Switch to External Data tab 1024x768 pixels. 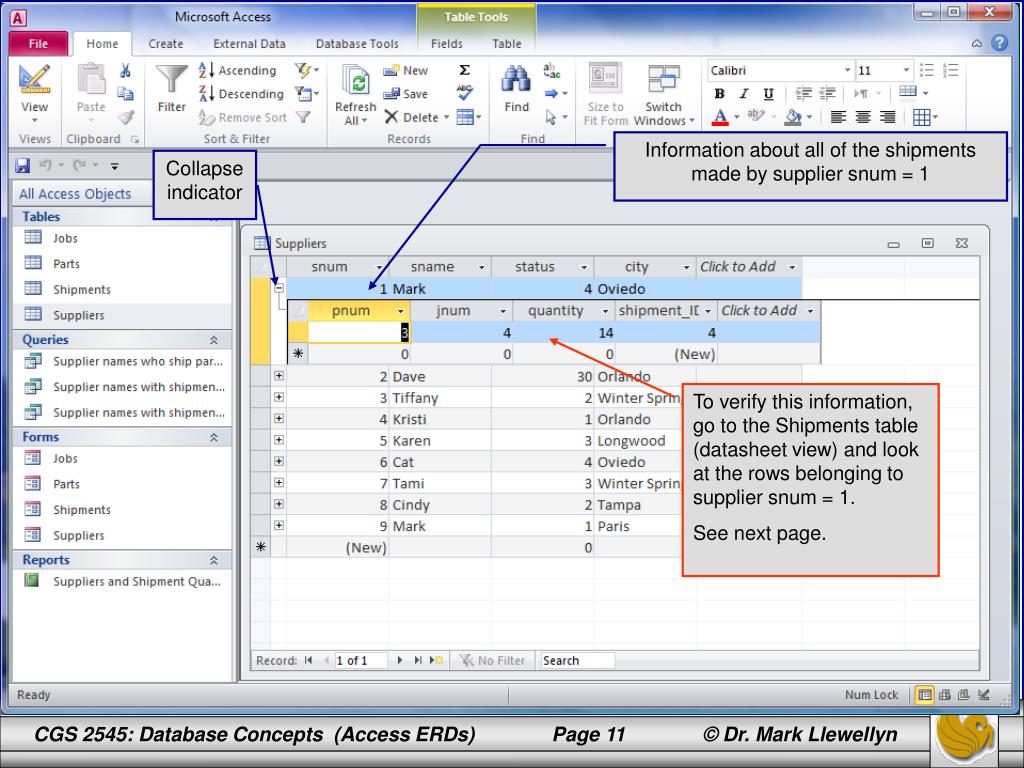[249, 44]
